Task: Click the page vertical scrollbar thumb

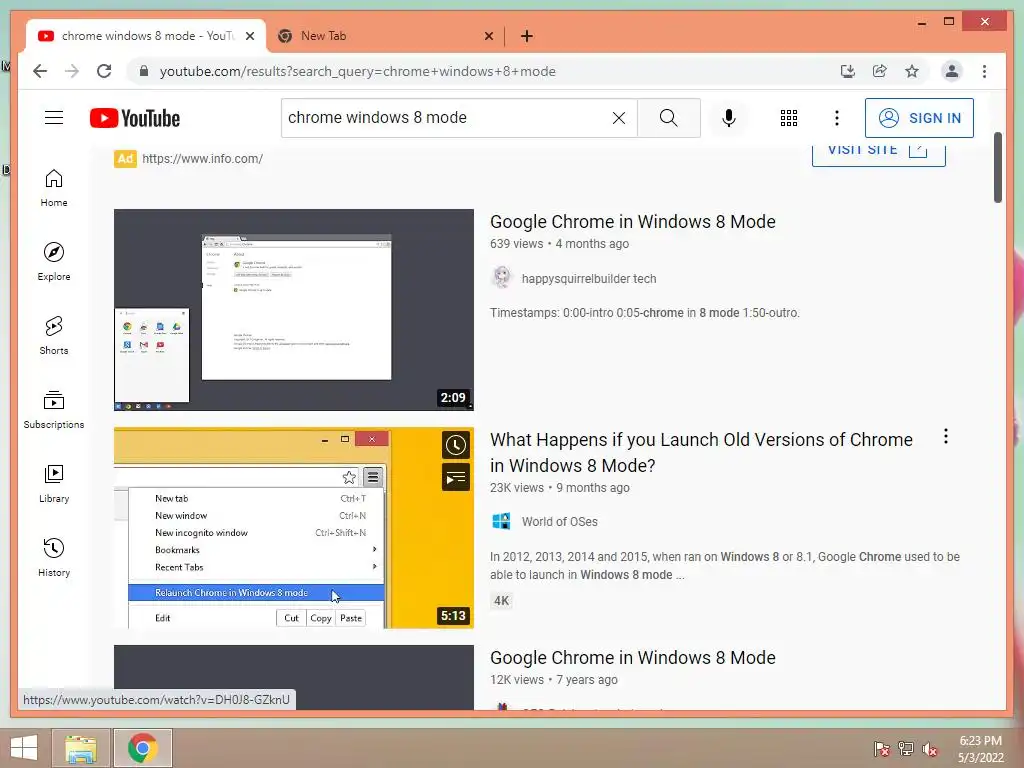Action: [x=998, y=167]
